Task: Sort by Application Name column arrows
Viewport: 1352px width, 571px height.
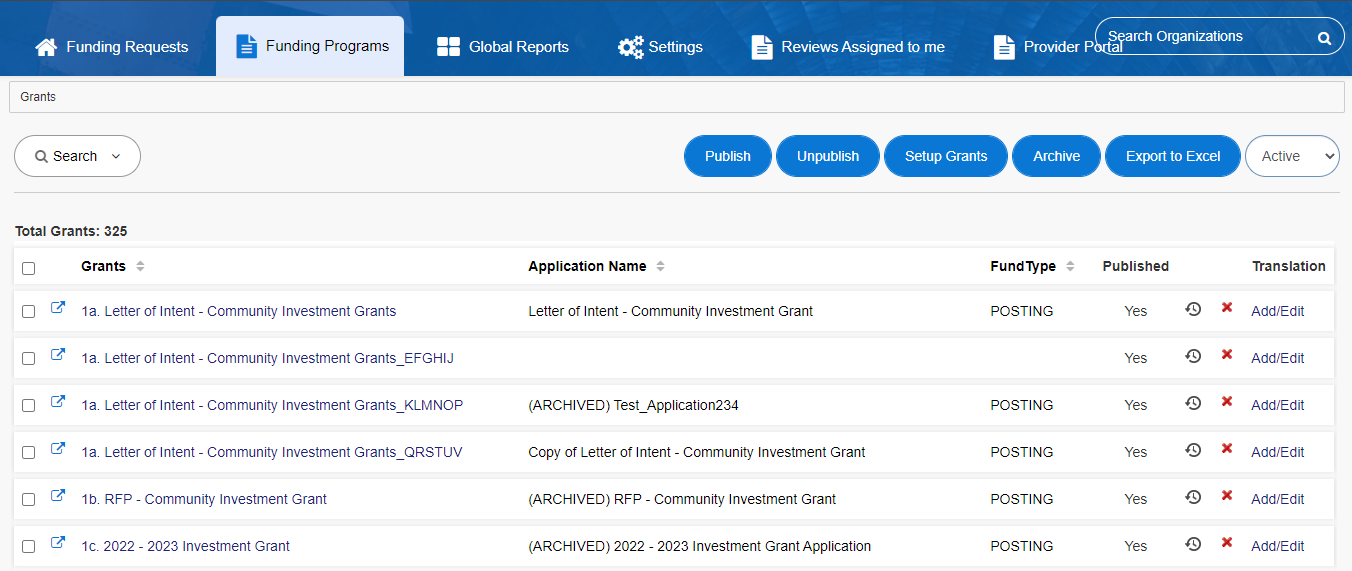Action: 660,266
